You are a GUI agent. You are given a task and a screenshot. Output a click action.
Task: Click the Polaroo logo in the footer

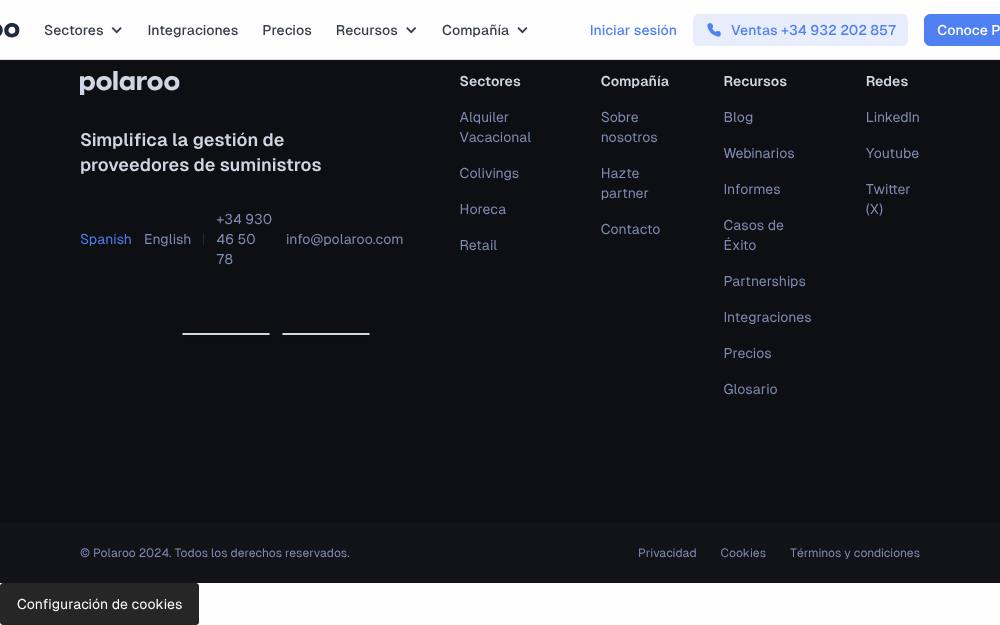[x=129, y=83]
